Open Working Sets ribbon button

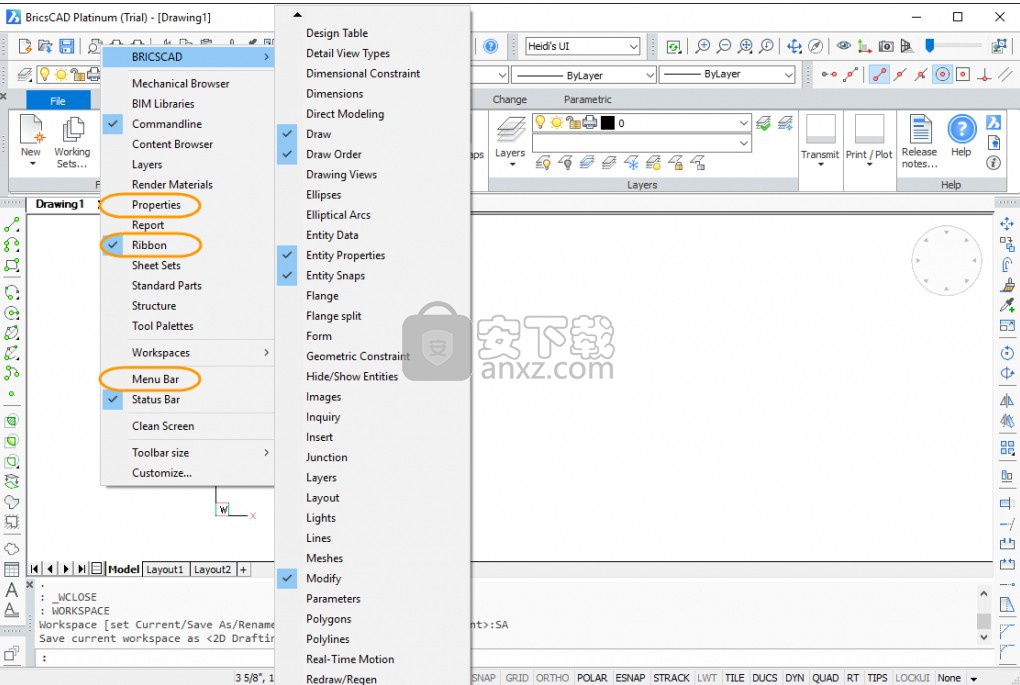pyautogui.click(x=72, y=142)
